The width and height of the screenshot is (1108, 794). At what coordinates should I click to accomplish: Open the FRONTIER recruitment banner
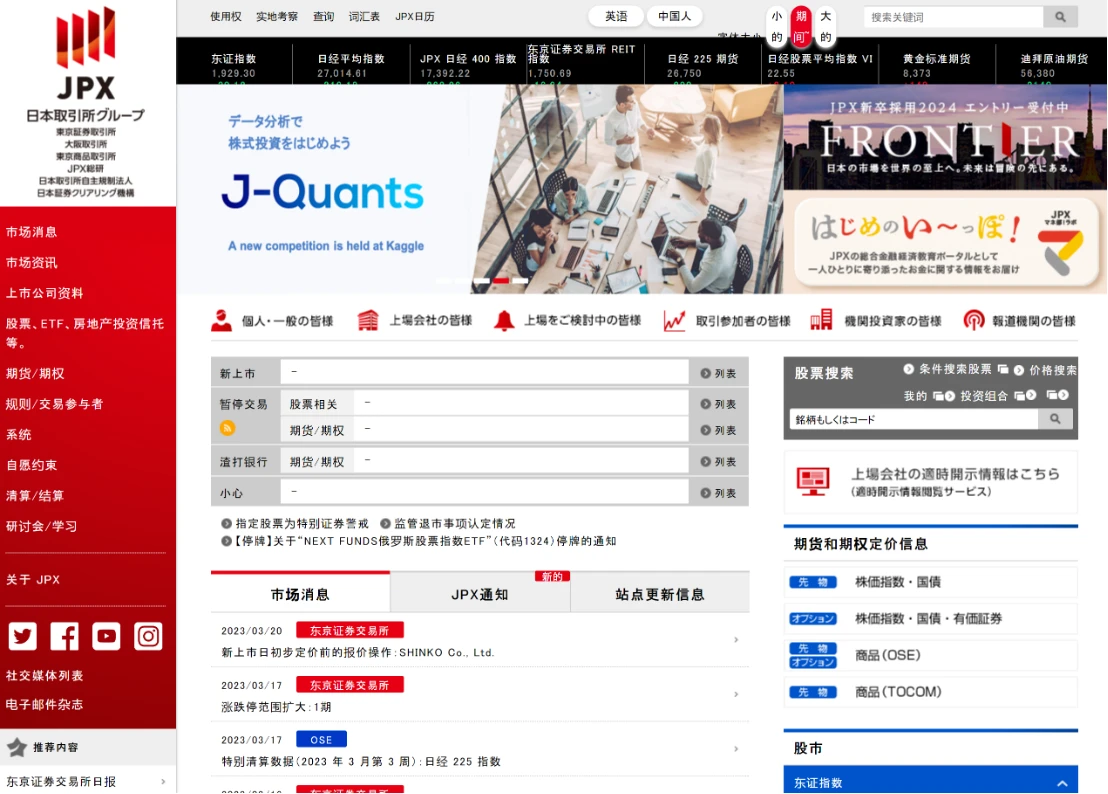(x=945, y=137)
